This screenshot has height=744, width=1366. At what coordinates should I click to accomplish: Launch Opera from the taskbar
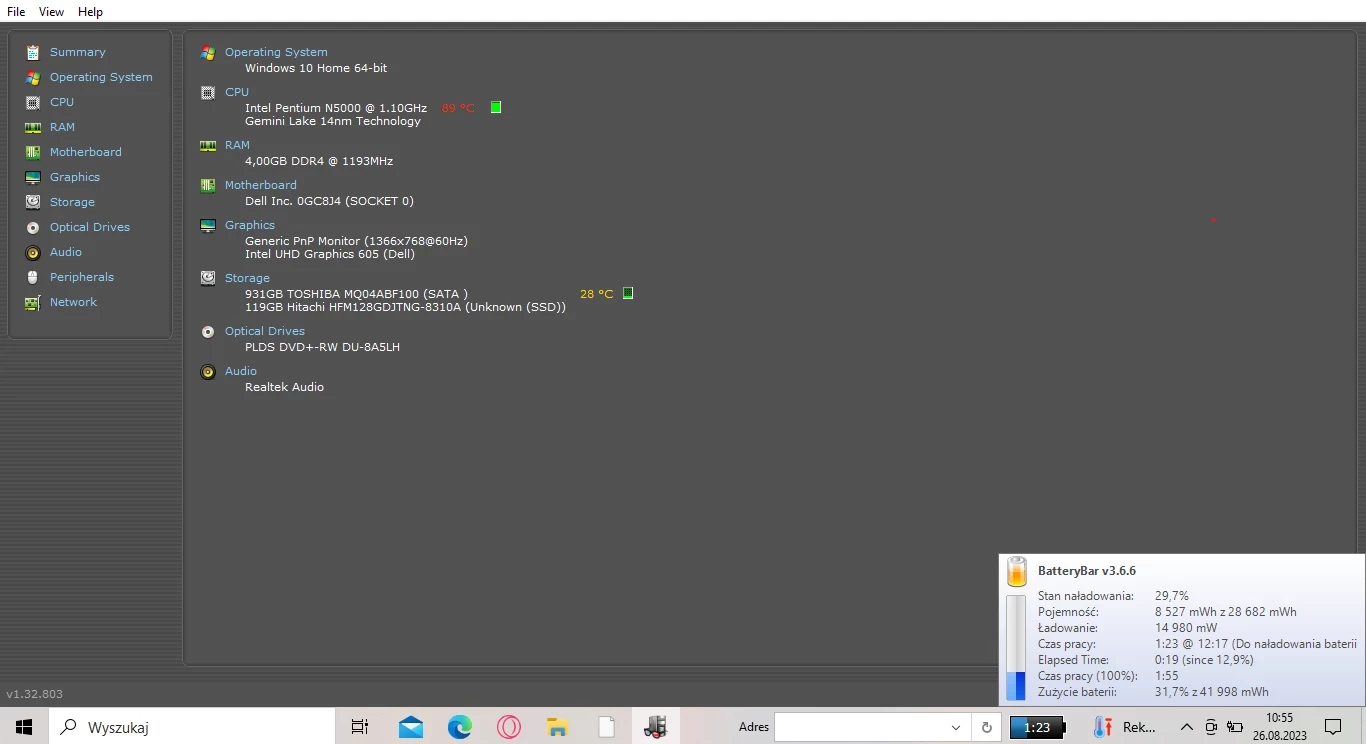[x=508, y=727]
